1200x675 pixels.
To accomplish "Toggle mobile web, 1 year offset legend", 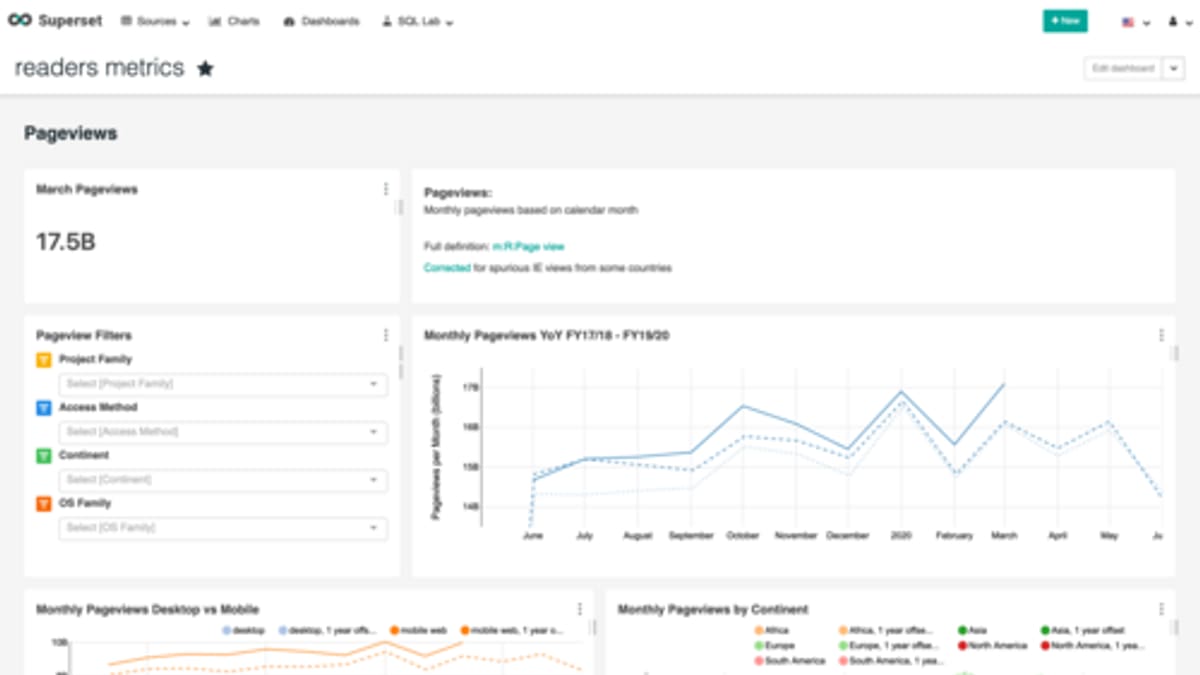I will click(x=511, y=631).
